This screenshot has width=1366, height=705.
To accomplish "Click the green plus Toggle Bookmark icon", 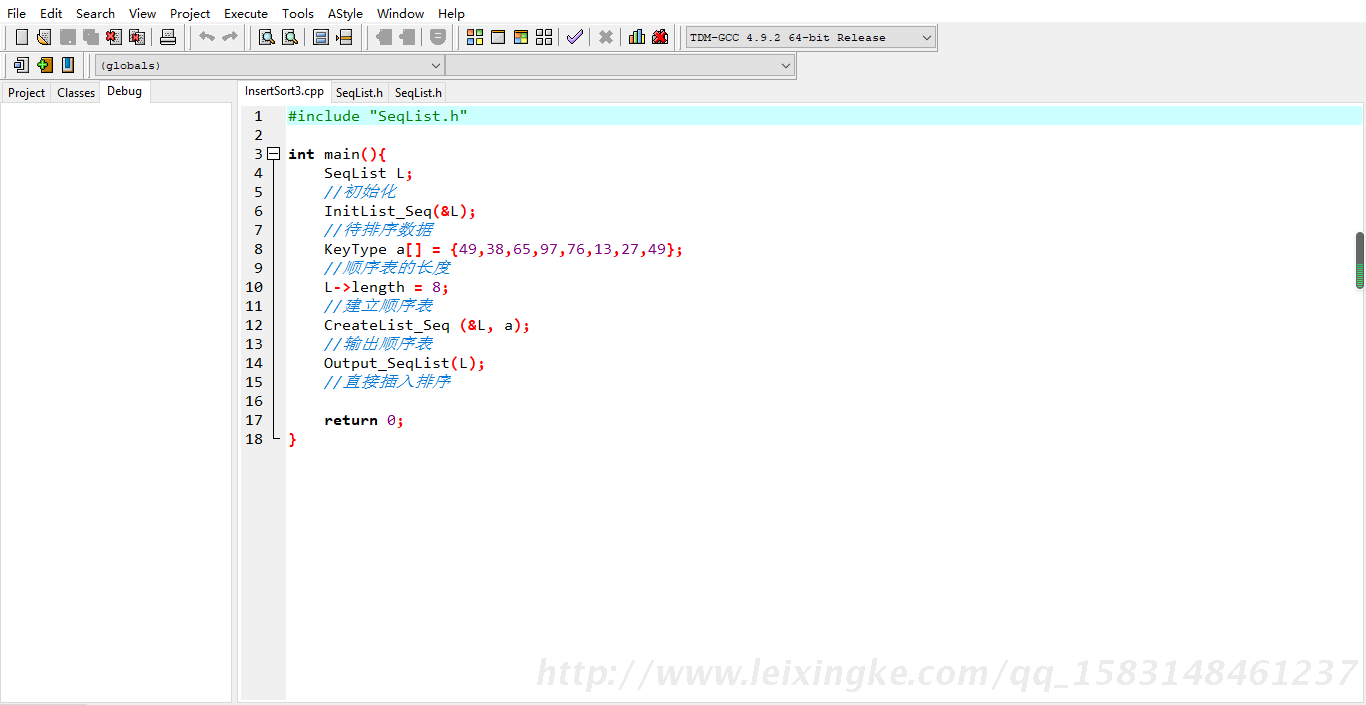I will tap(45, 65).
